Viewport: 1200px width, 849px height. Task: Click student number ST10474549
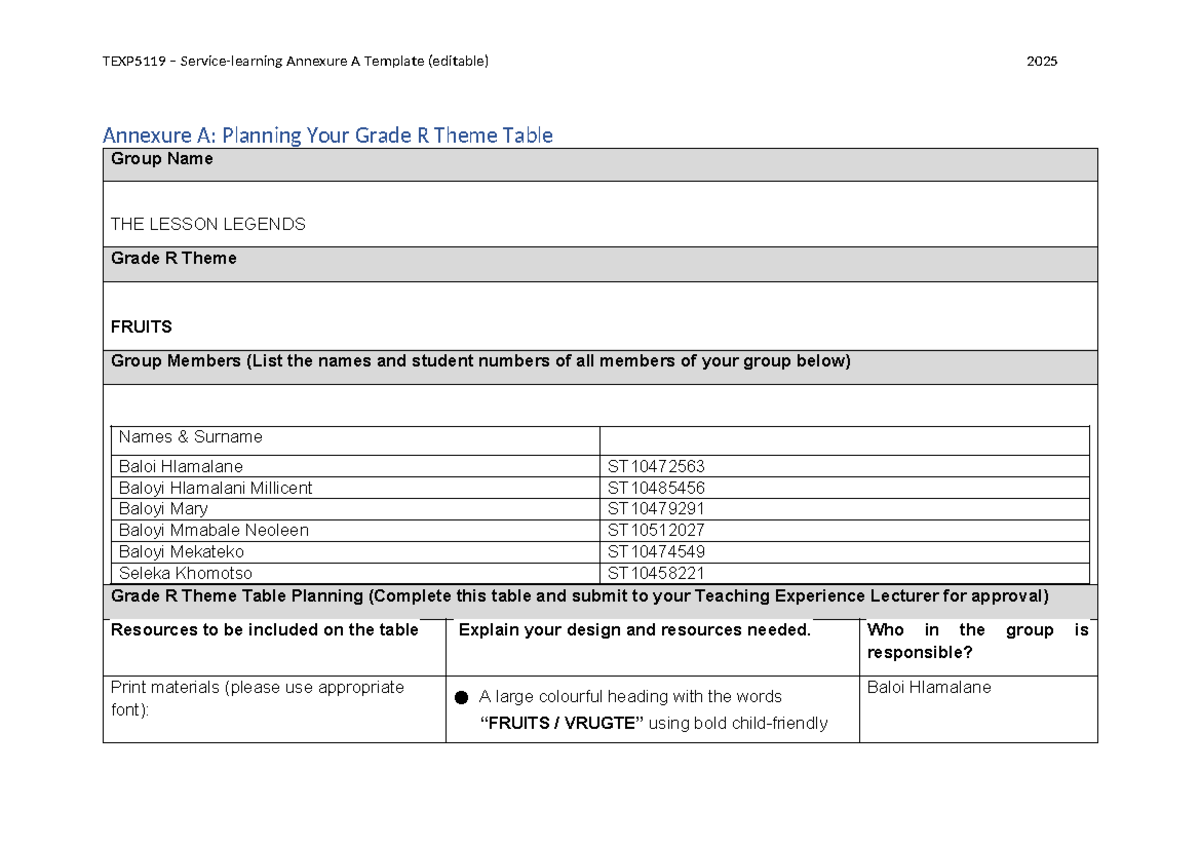(x=656, y=552)
